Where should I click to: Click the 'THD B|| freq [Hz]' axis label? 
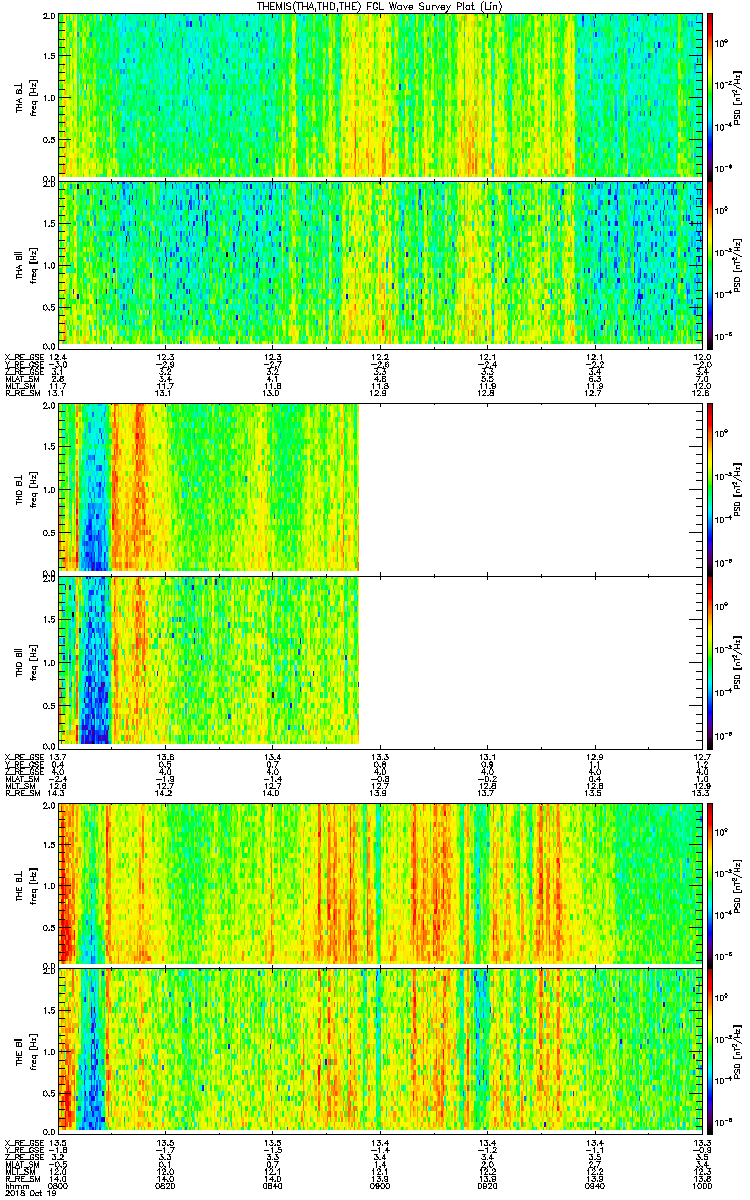pos(24,660)
